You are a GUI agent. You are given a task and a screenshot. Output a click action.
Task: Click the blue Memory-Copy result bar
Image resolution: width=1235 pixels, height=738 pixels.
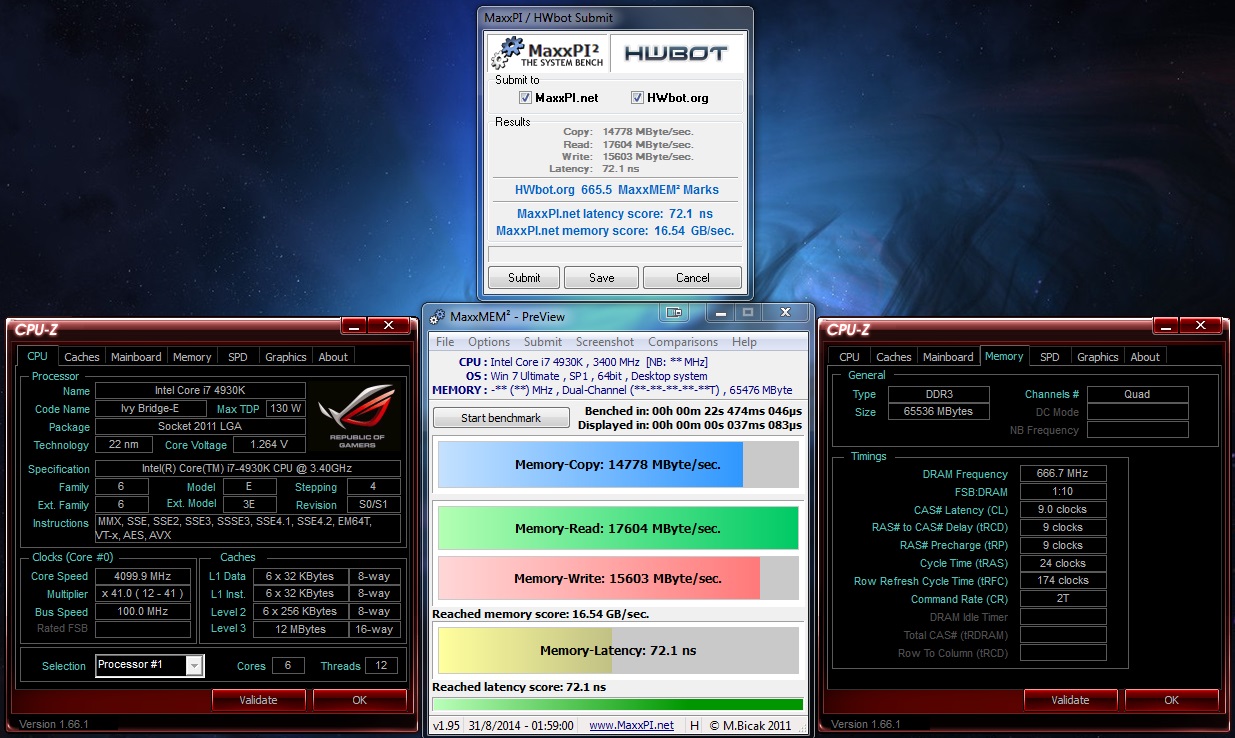618,465
